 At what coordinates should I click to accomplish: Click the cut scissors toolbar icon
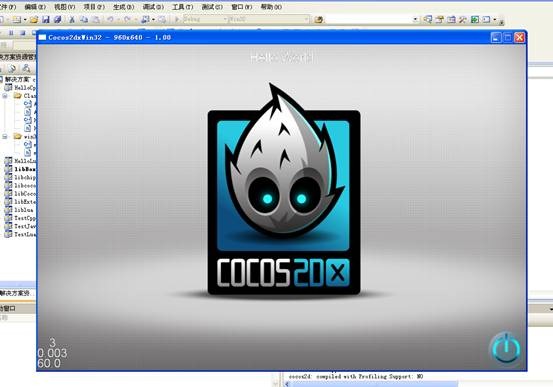click(x=72, y=19)
